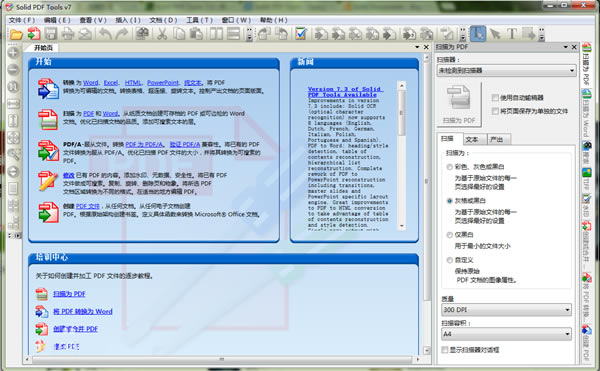Open the 将 PDF 转换为 Word tutorial link
Screen dimensions: 600x371
pyautogui.click(x=83, y=311)
